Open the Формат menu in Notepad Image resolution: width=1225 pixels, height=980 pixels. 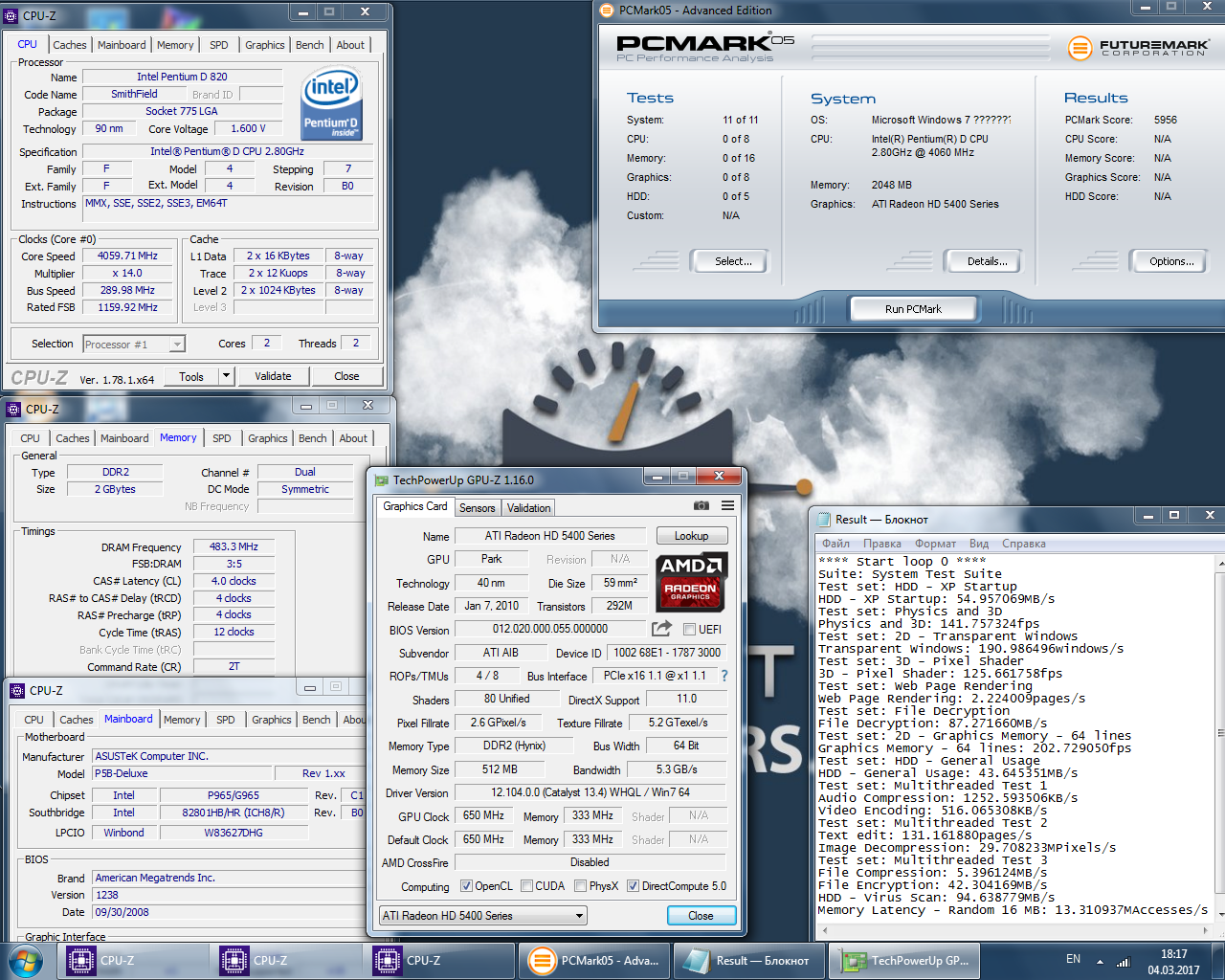click(935, 544)
